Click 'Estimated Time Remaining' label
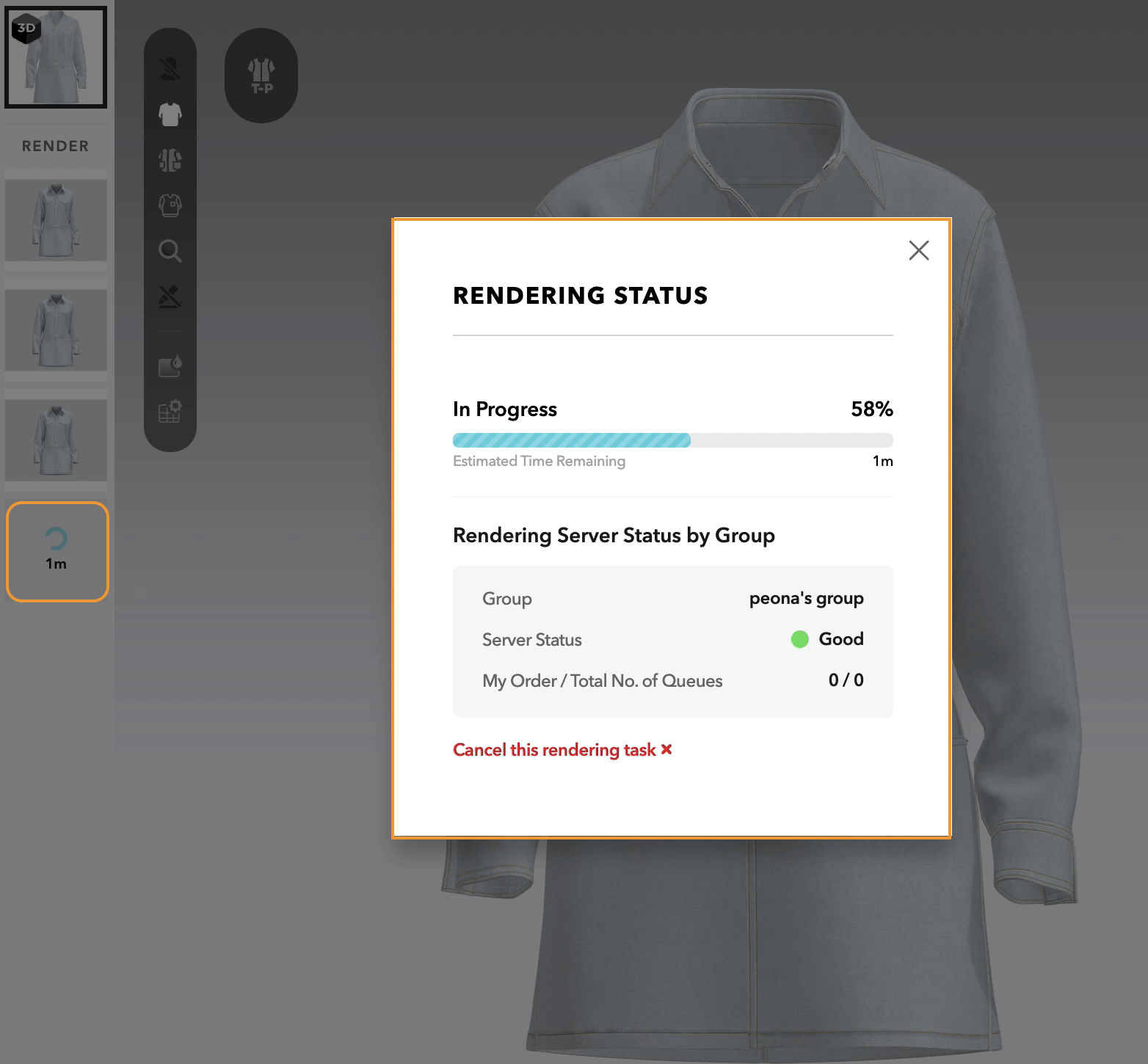This screenshot has width=1148, height=1064. click(540, 461)
